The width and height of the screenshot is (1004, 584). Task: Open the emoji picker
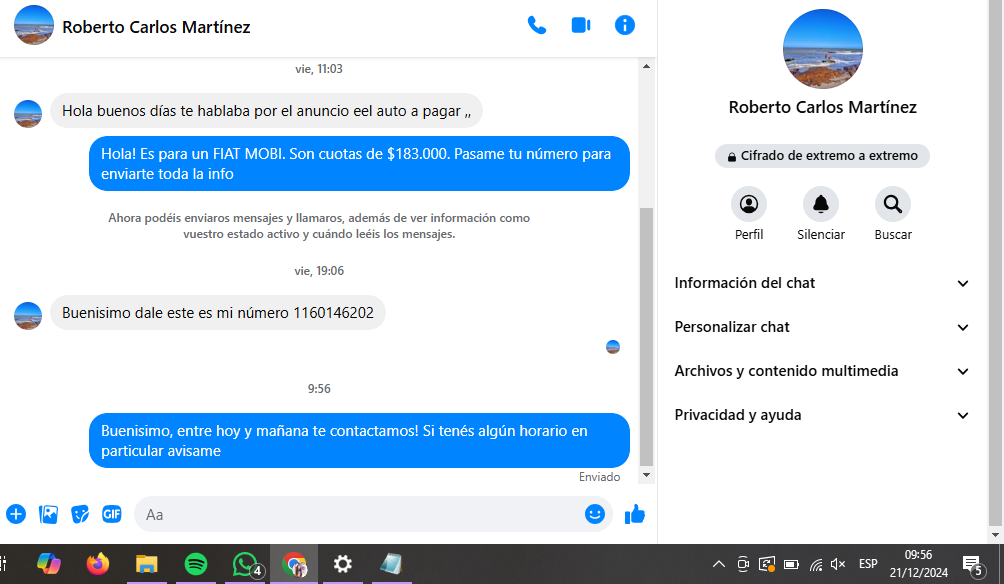coord(595,514)
